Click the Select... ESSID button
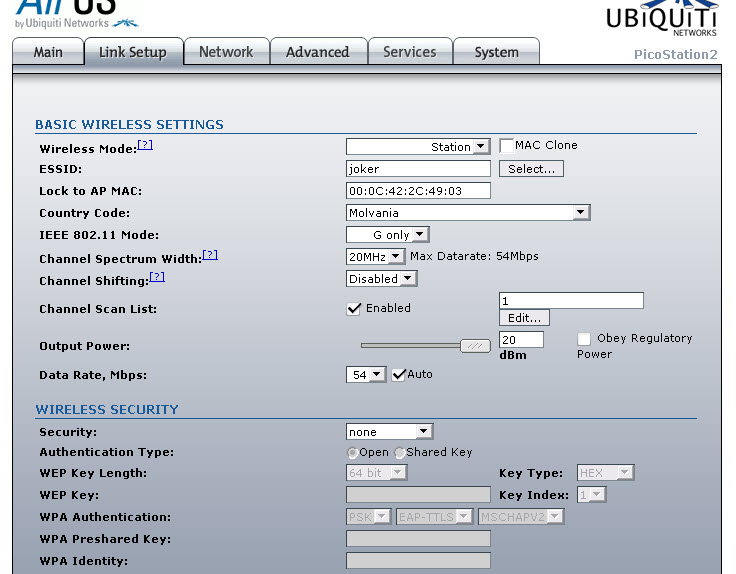The width and height of the screenshot is (736, 574). click(531, 169)
